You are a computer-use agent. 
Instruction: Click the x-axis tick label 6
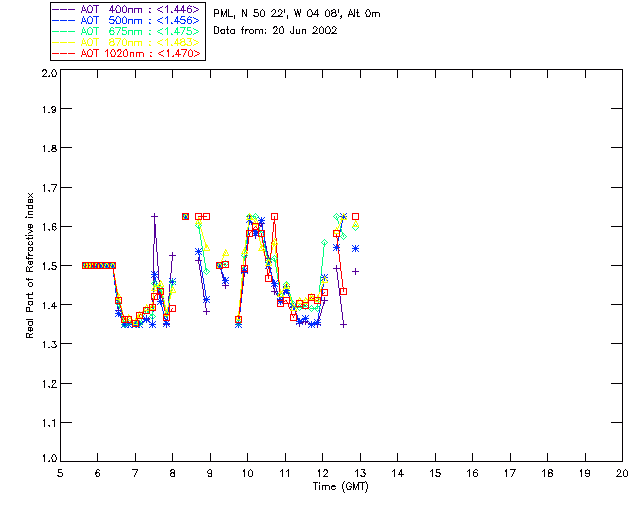click(x=98, y=473)
